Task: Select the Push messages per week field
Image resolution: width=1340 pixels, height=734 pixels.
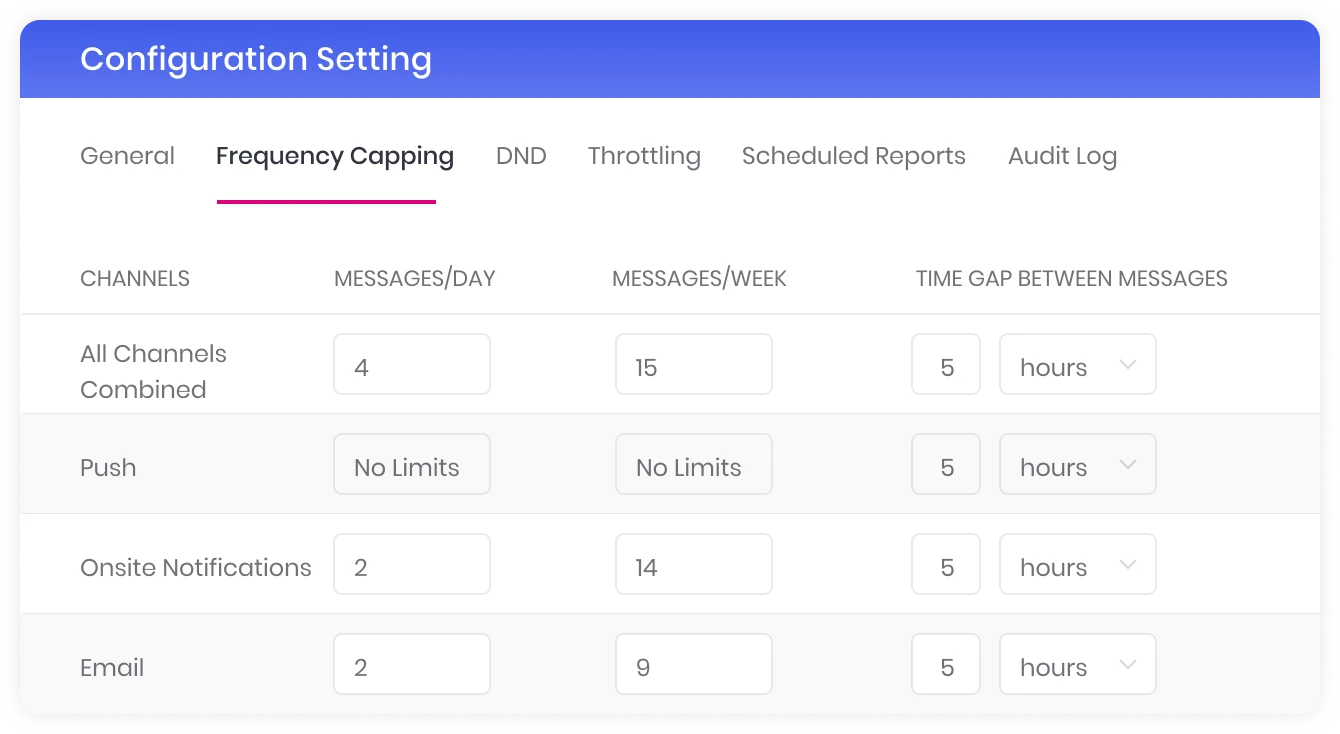Action: click(x=693, y=465)
